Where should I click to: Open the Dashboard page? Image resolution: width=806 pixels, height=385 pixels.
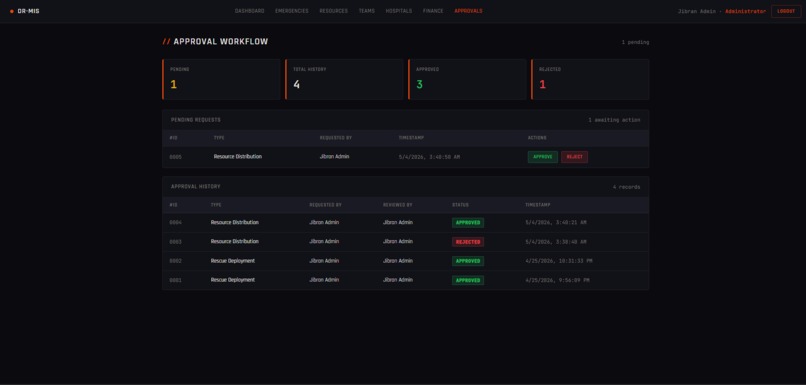coord(249,11)
